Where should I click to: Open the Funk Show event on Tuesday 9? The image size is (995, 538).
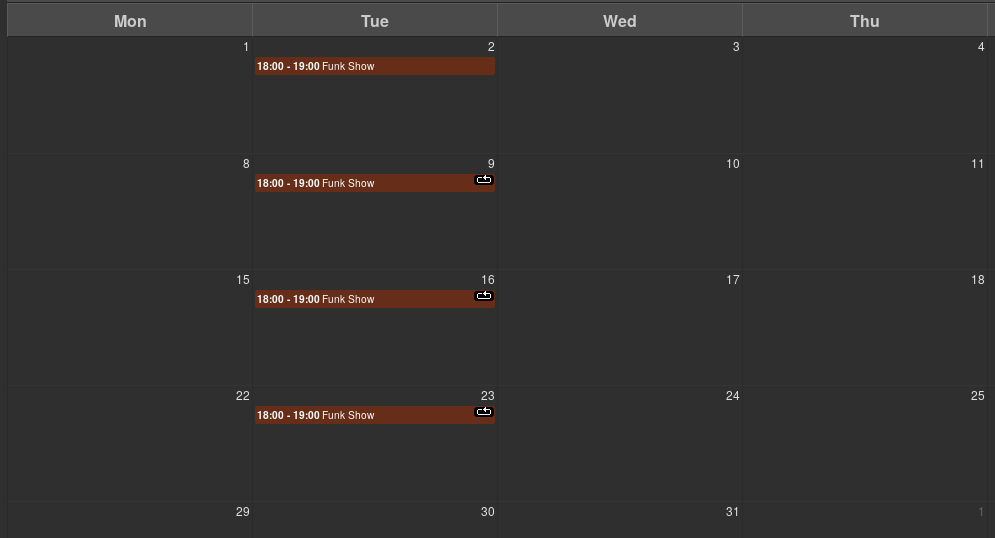click(375, 183)
